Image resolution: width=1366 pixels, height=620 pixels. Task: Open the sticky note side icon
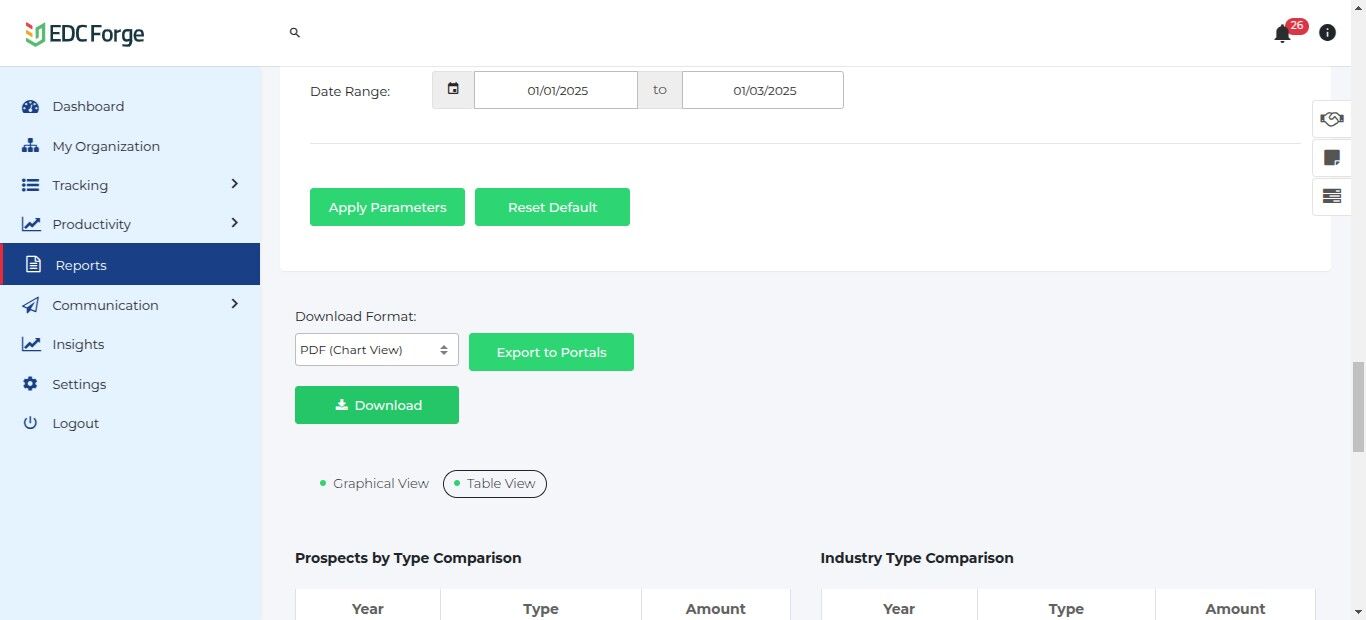pos(1331,158)
